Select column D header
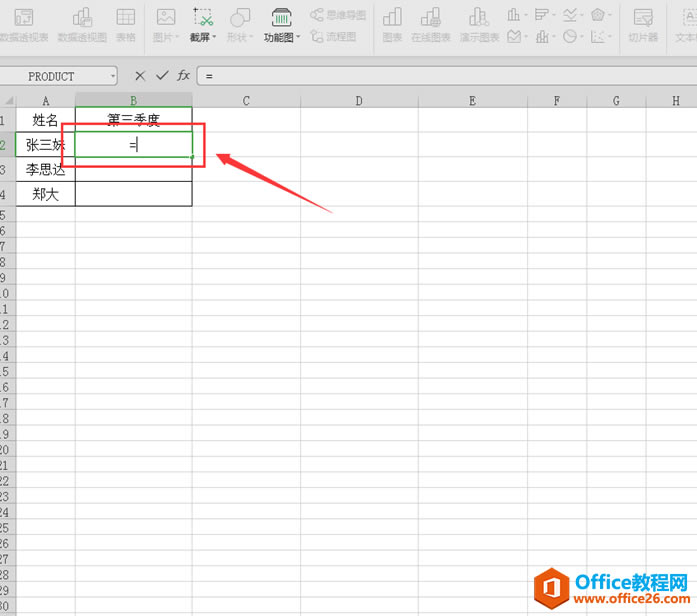The width and height of the screenshot is (697, 616). click(359, 101)
